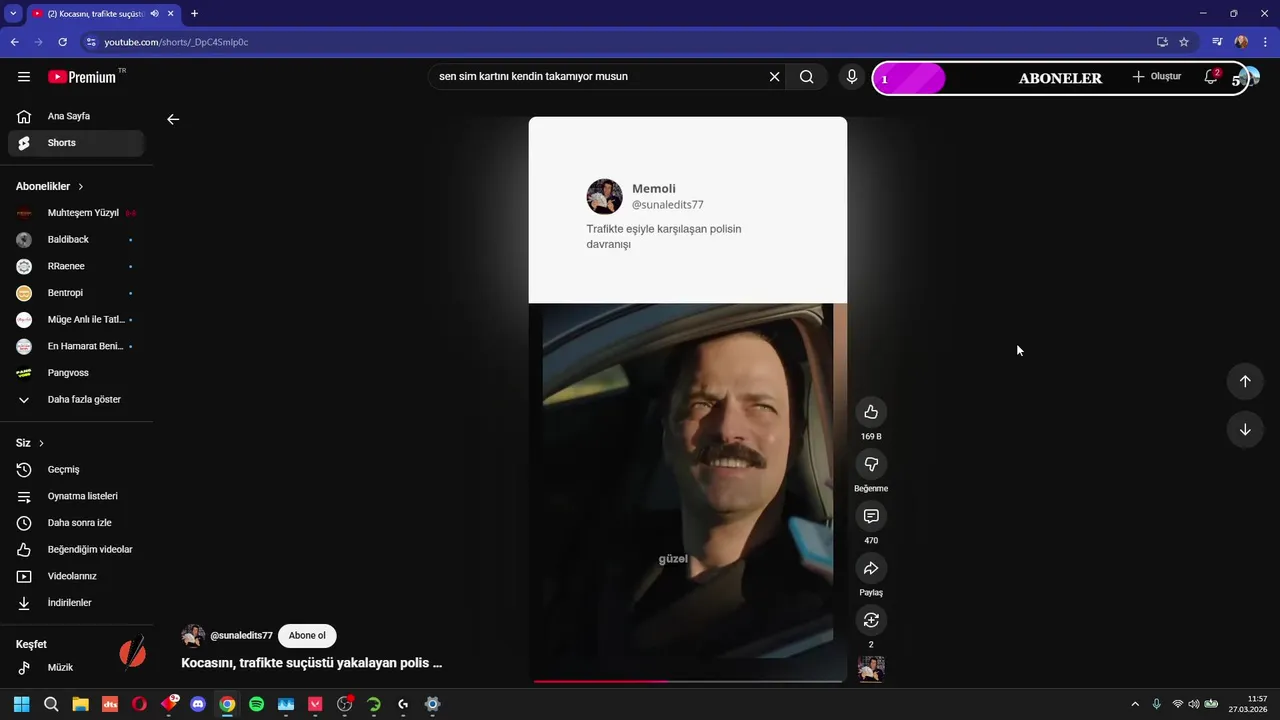This screenshot has width=1280, height=720.
Task: Expand Daha fazla göster subscriptions
Action: (76, 399)
